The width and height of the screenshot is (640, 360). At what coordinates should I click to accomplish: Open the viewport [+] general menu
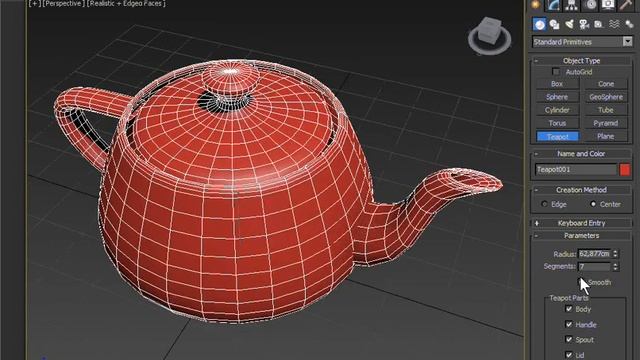[x=34, y=3]
